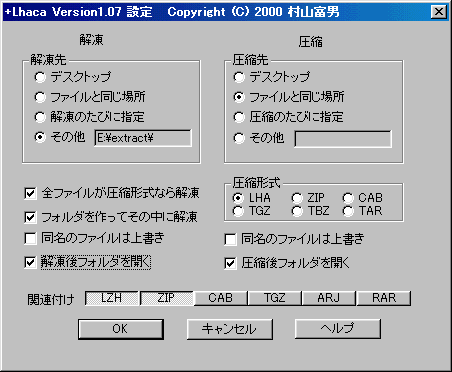Close the Lhaca settings dialog

tap(439, 12)
